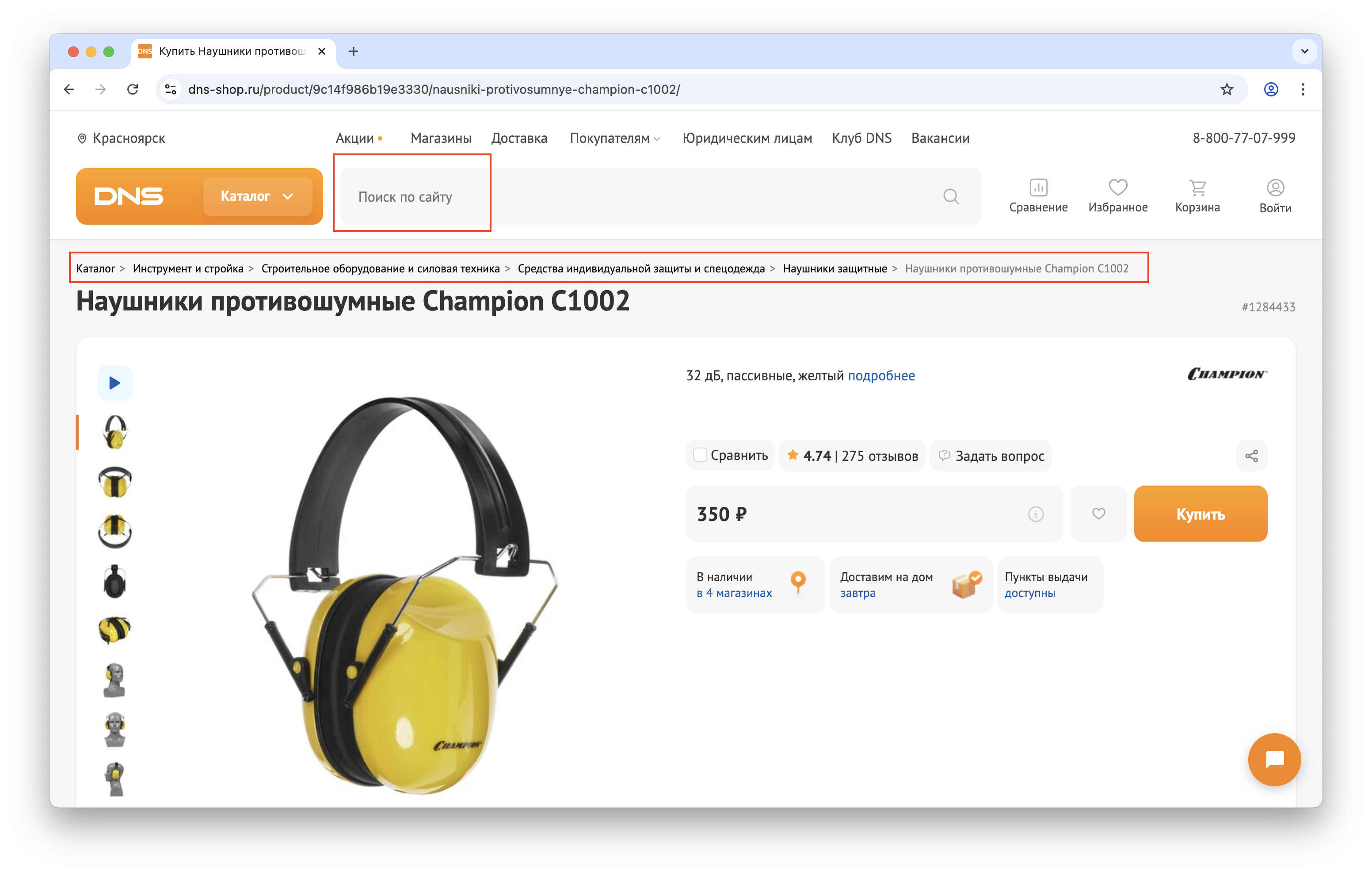The image size is (1372, 873).
Task: Play the product video thumbnail
Action: tap(114, 383)
